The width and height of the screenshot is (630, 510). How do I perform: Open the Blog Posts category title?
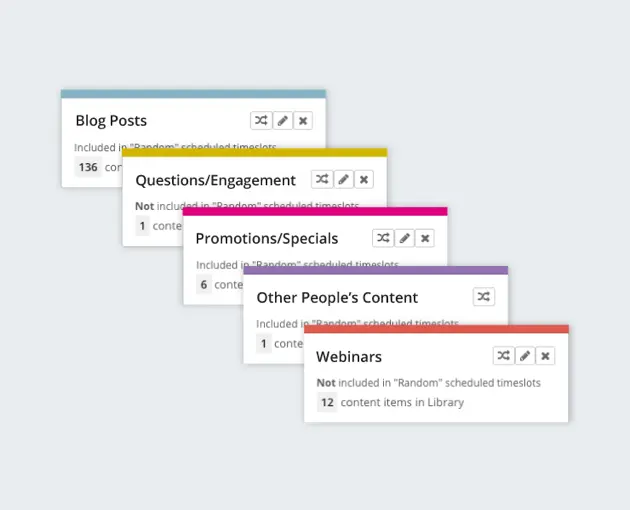(111, 121)
